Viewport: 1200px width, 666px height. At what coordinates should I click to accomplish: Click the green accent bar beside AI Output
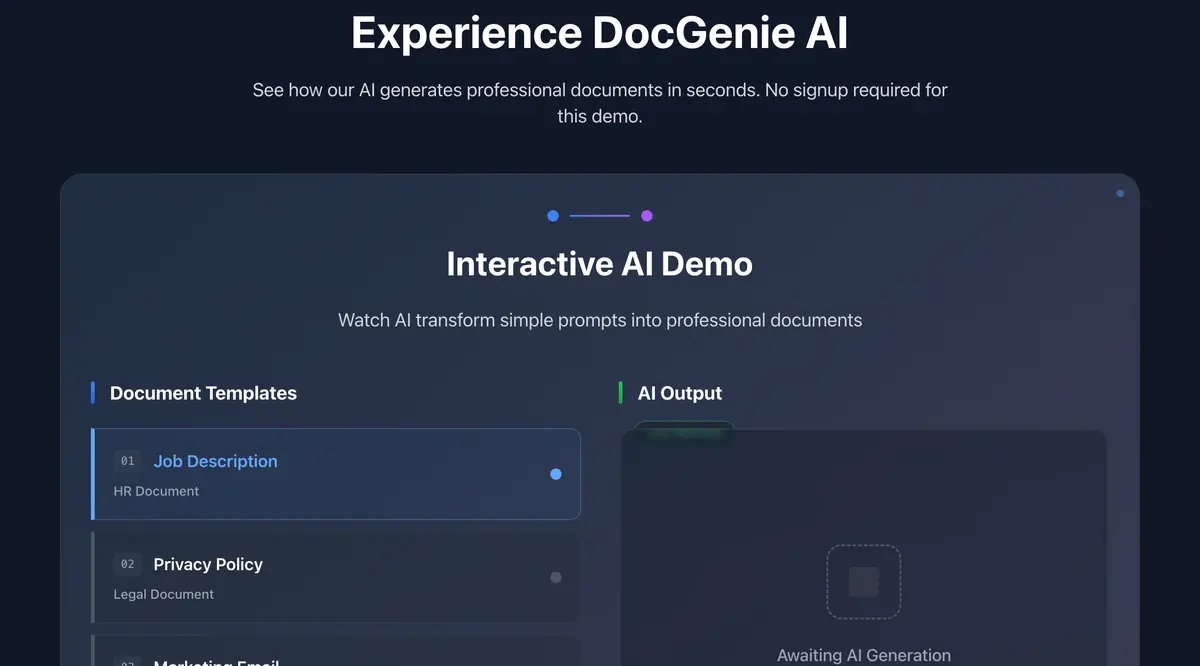(623, 392)
